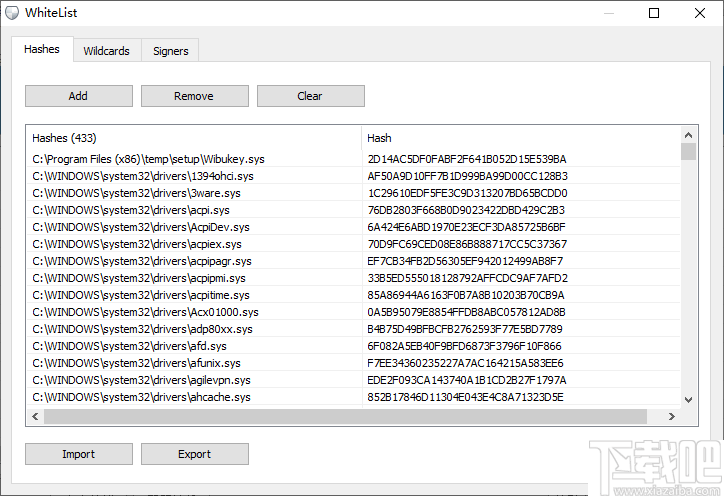Click hash 33B5ED555018128792AFFCDC9AF7AFD2
The width and height of the screenshot is (724, 496).
pyautogui.click(x=467, y=278)
